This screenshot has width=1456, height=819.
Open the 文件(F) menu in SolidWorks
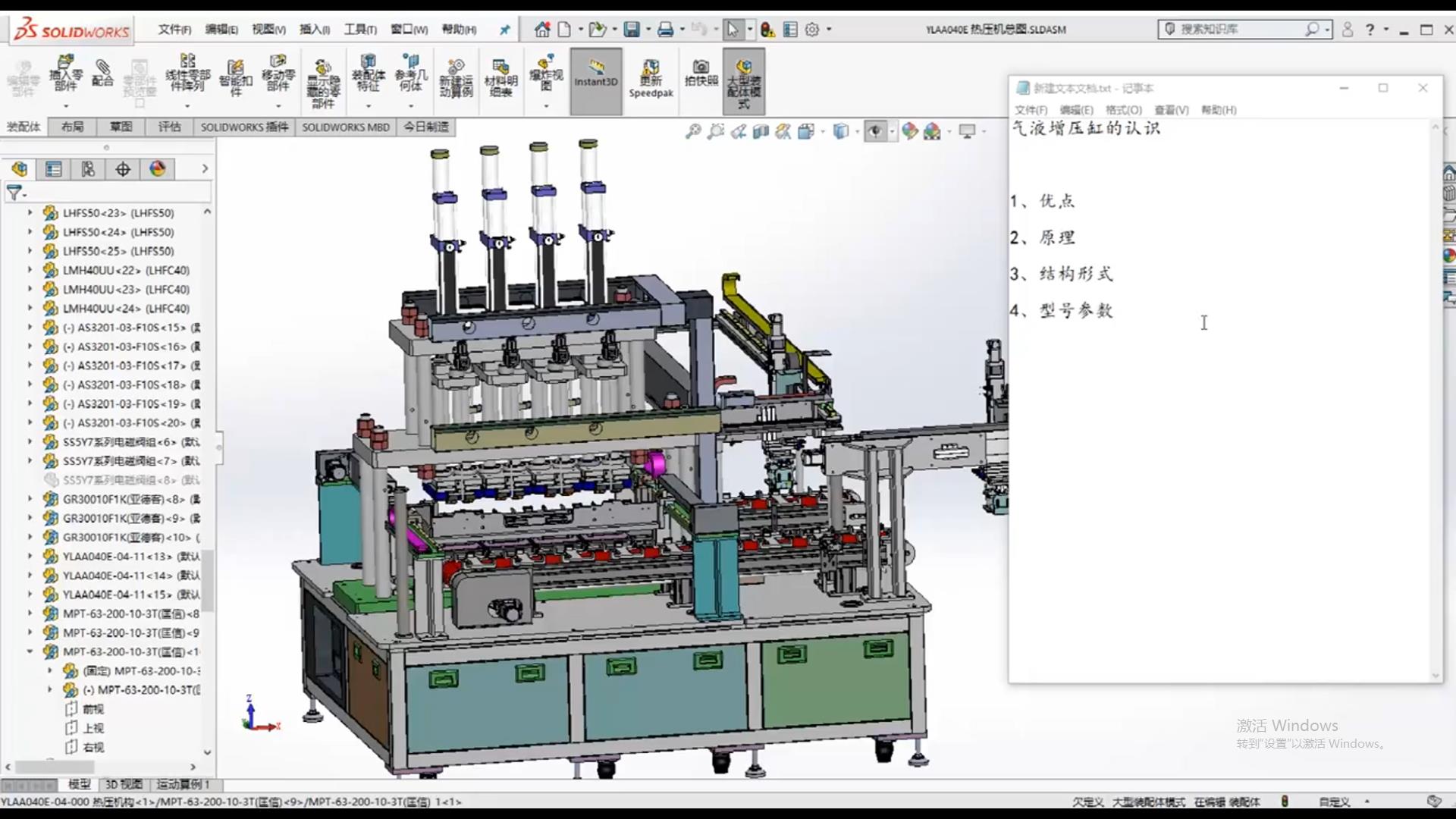(x=174, y=30)
